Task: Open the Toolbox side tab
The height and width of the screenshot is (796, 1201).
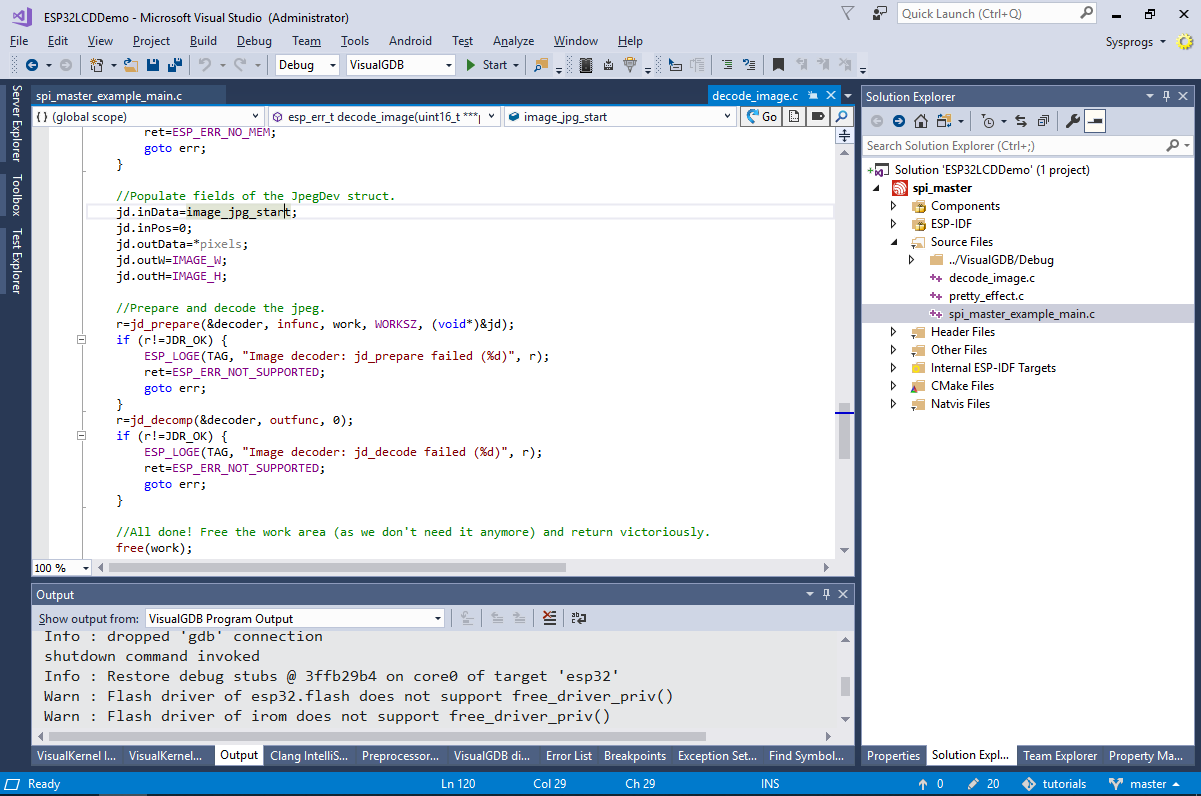Action: pyautogui.click(x=16, y=195)
